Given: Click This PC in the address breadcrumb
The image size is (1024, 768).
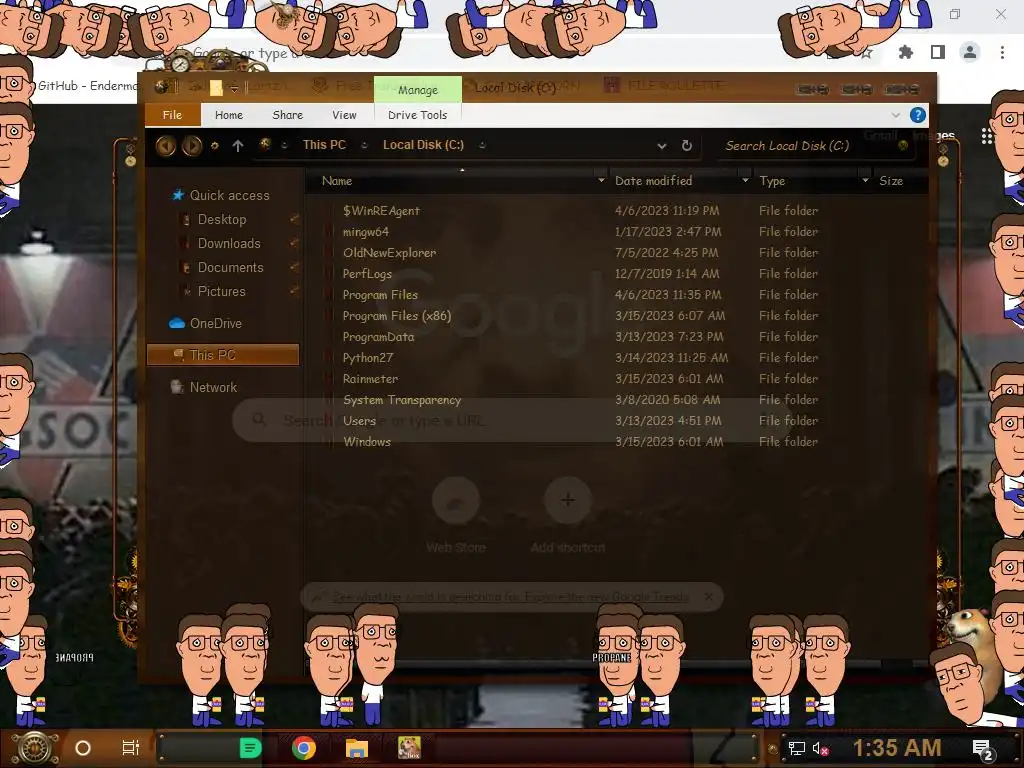Looking at the screenshot, I should coord(324,145).
